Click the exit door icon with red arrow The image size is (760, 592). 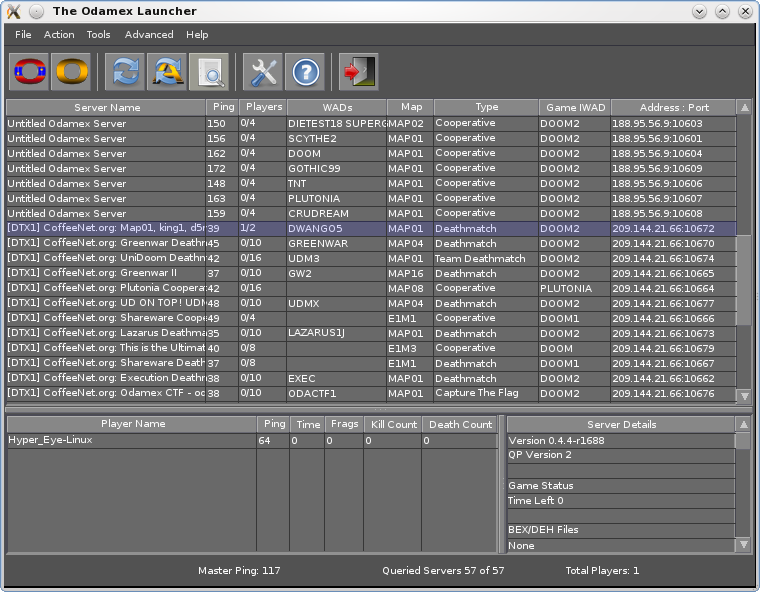point(359,72)
